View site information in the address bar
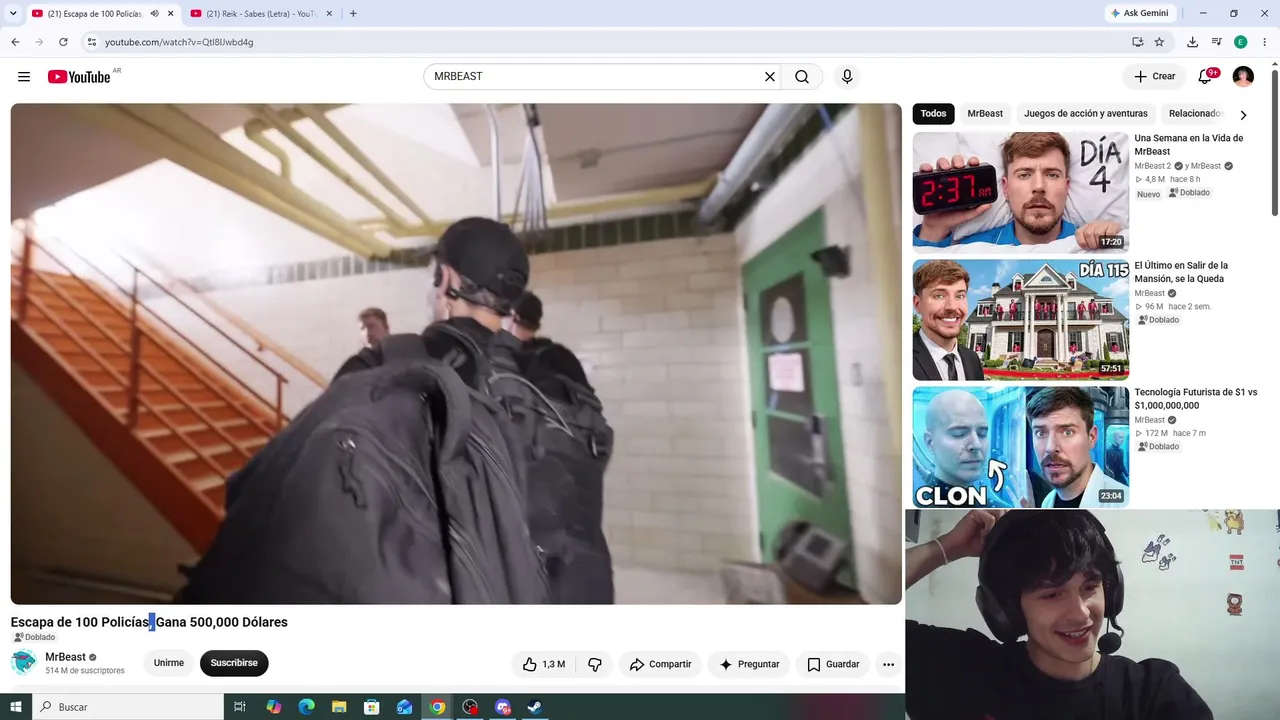This screenshot has width=1280, height=720. [91, 42]
